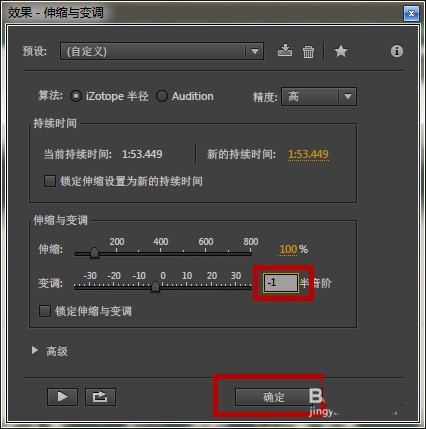
Task: Toggle loop playback button
Action: click(x=100, y=397)
